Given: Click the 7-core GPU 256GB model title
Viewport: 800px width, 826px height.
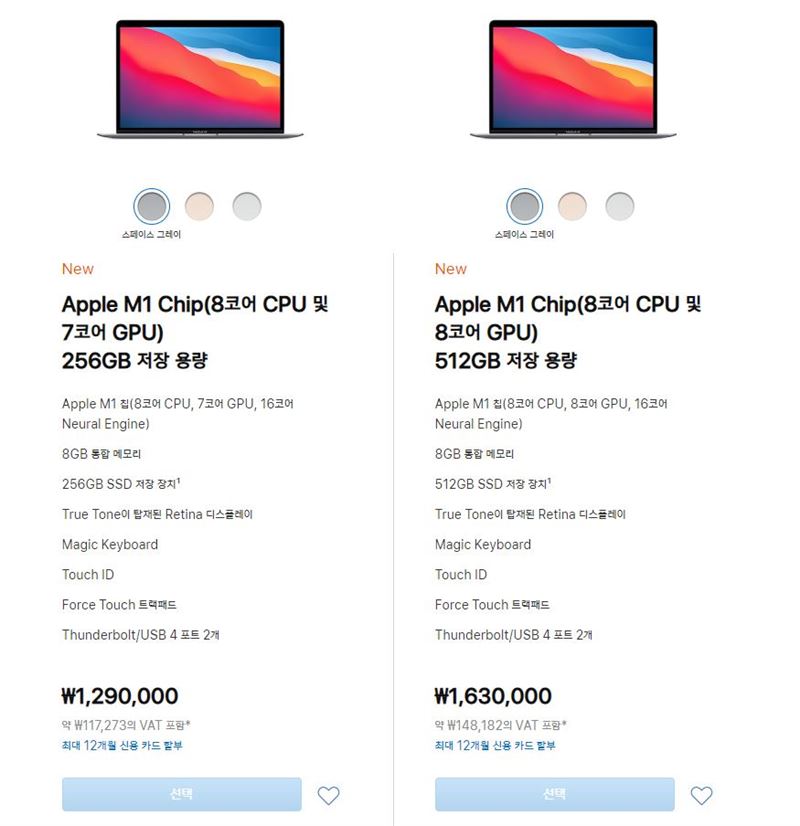Looking at the screenshot, I should coord(195,332).
